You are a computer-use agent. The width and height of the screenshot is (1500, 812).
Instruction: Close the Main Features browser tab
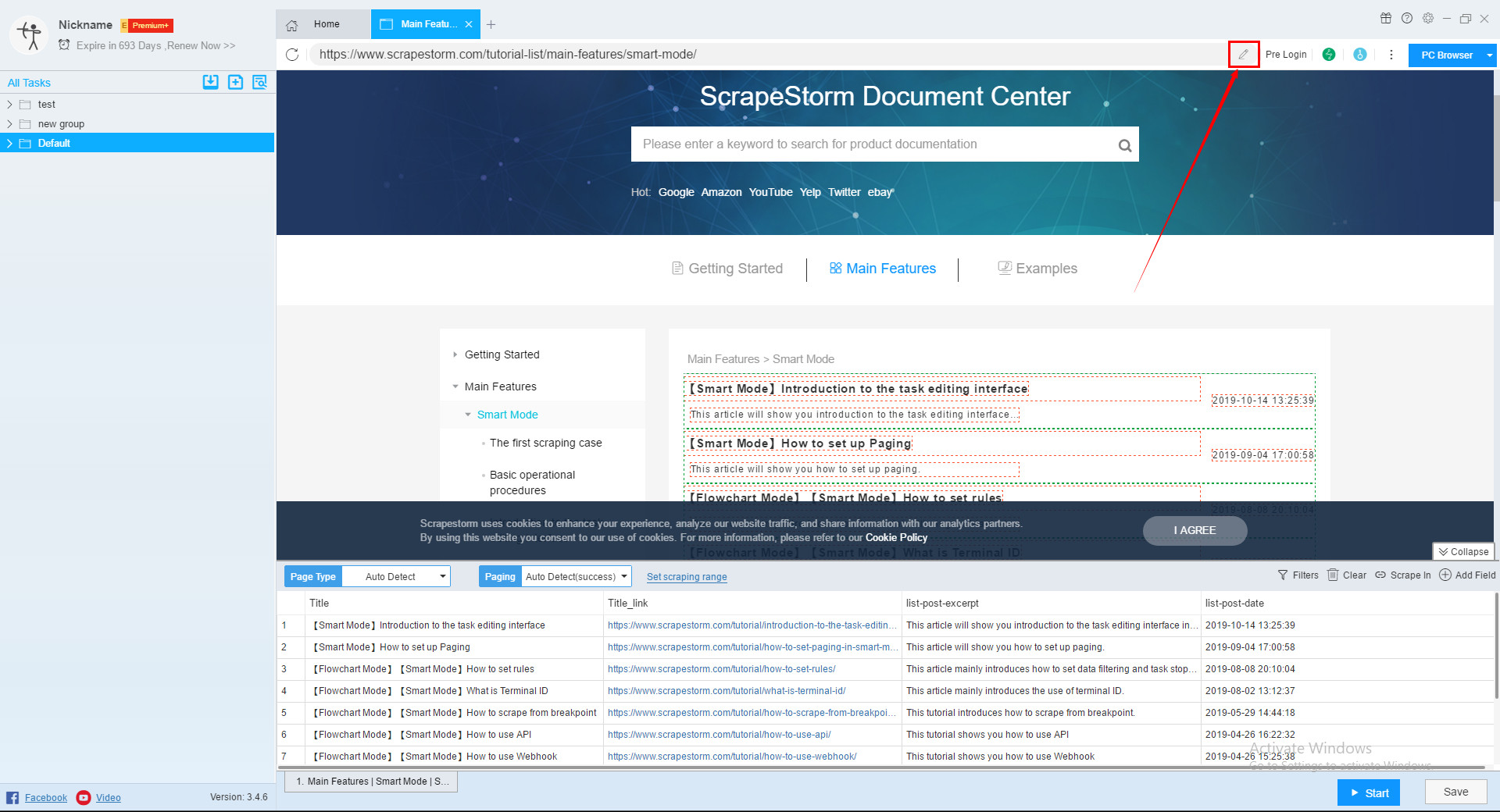click(469, 24)
